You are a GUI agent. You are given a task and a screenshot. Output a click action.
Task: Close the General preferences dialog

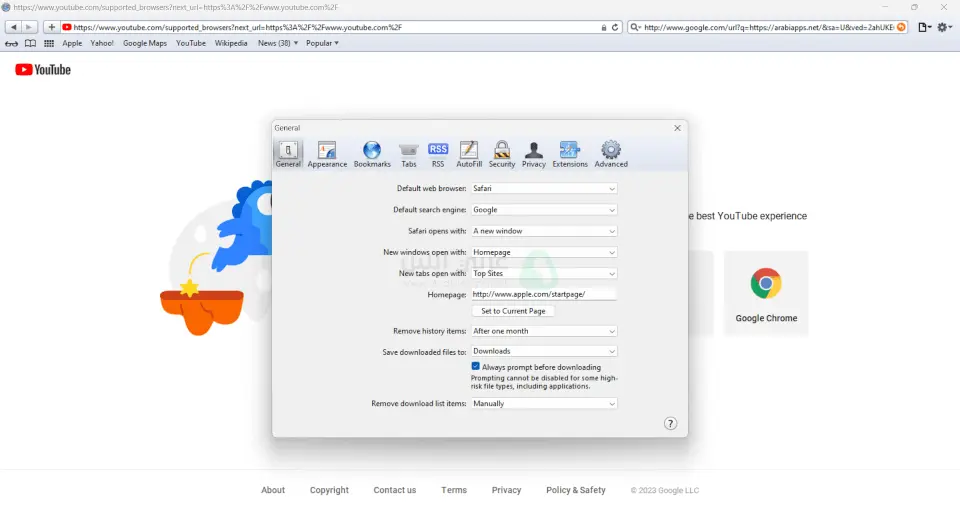[x=677, y=128]
